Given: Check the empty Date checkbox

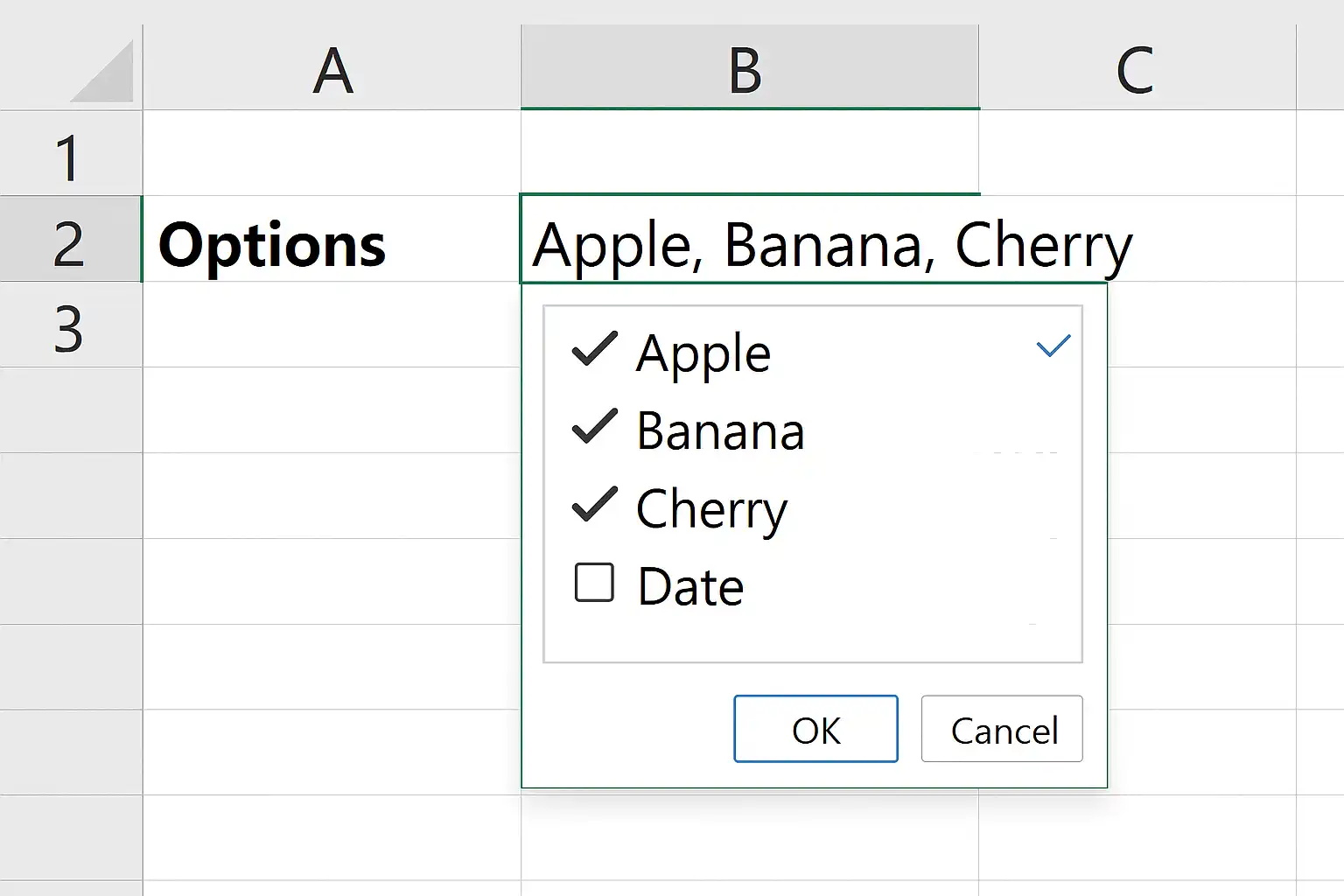Looking at the screenshot, I should coord(594,583).
